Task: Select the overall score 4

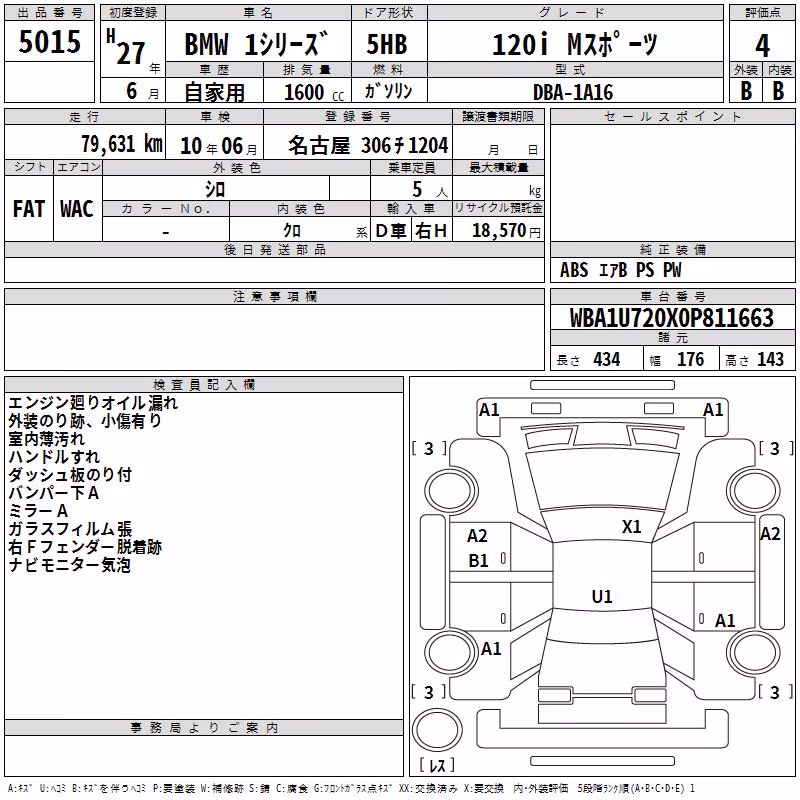Action: click(762, 46)
